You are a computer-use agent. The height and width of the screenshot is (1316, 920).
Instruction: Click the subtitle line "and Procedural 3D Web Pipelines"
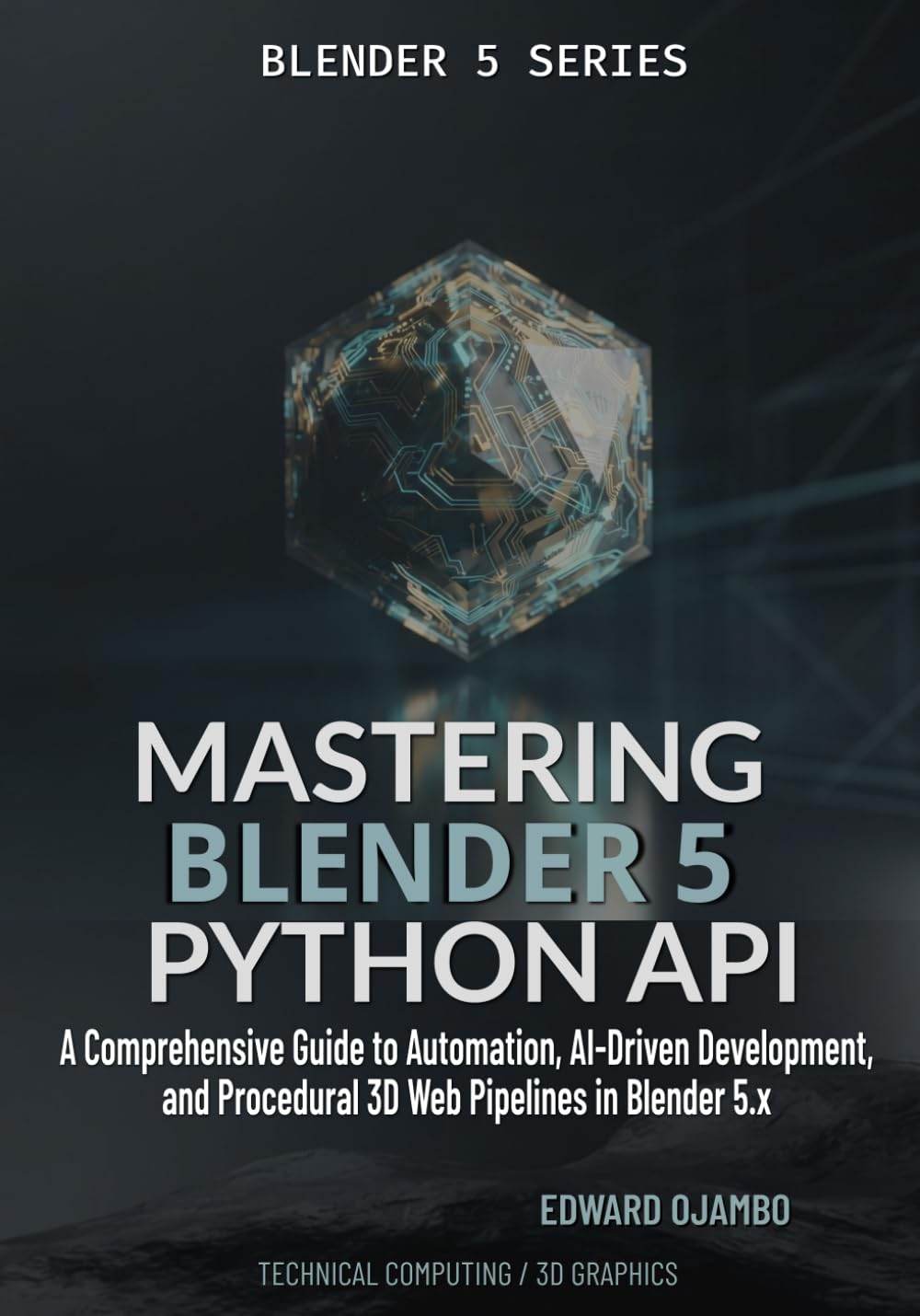pos(466,1100)
